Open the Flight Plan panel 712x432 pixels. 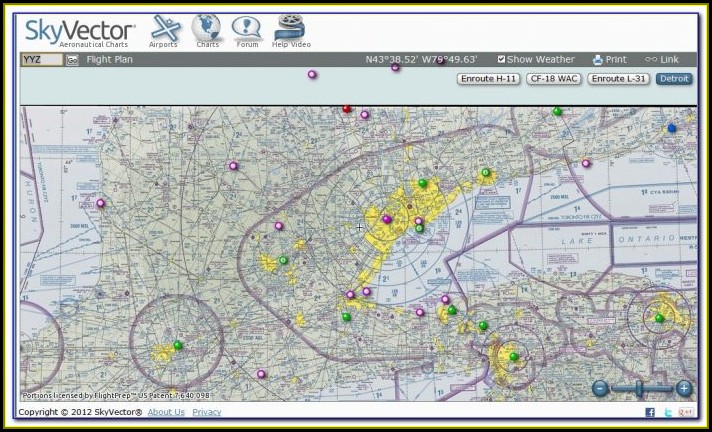click(x=109, y=60)
